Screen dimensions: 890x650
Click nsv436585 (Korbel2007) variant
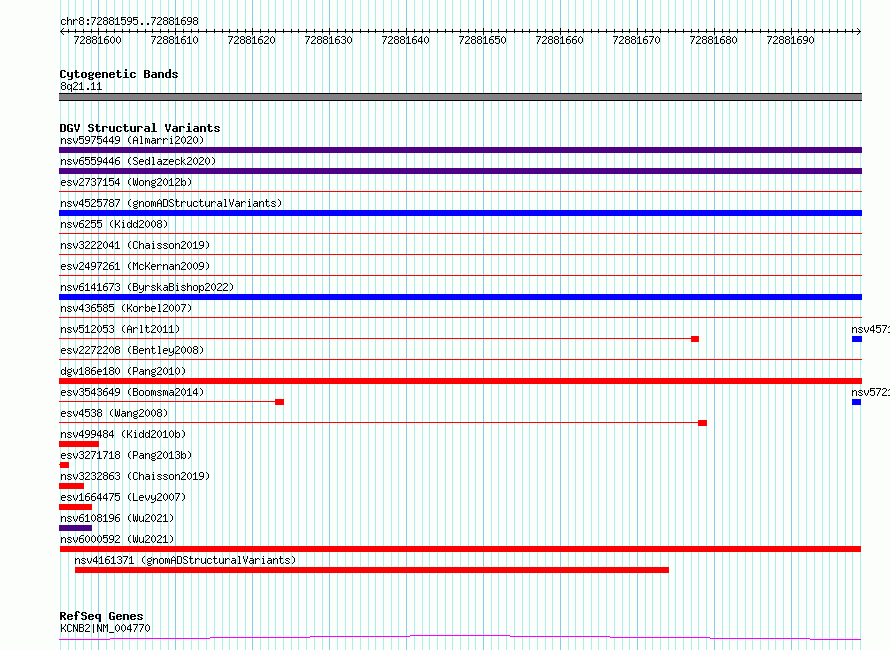(126, 308)
